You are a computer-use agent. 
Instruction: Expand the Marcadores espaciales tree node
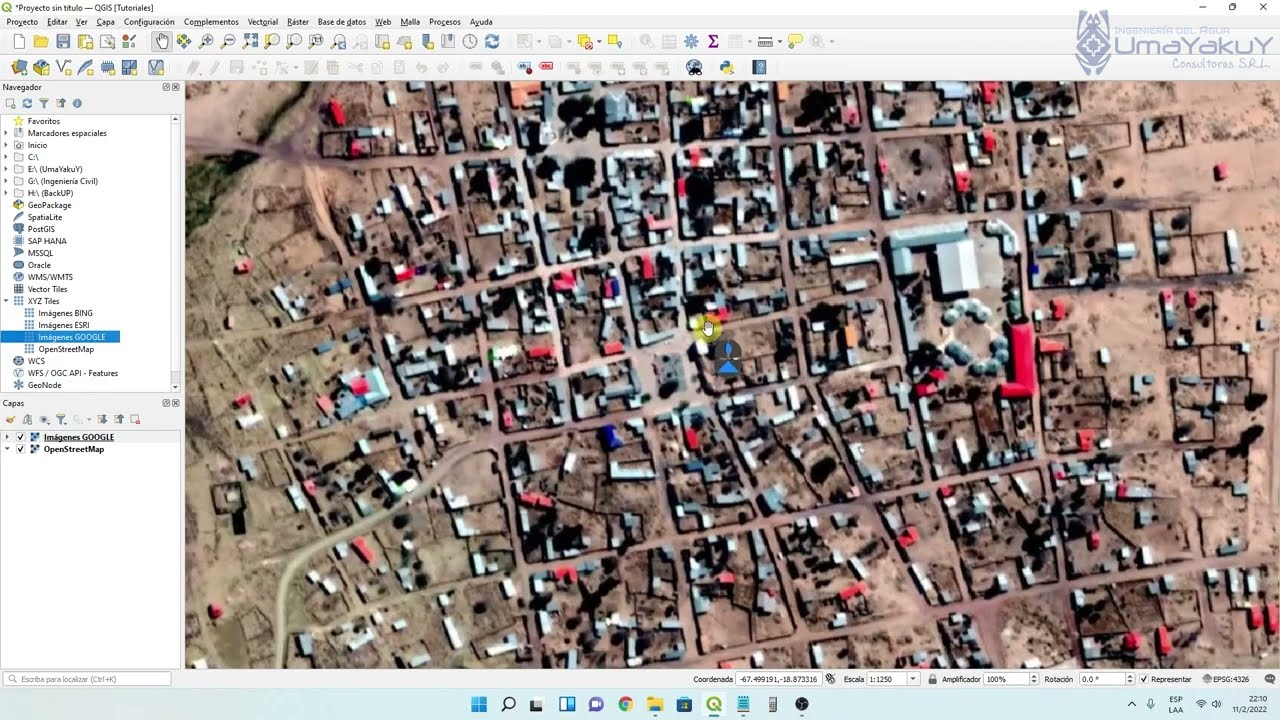click(x=6, y=133)
